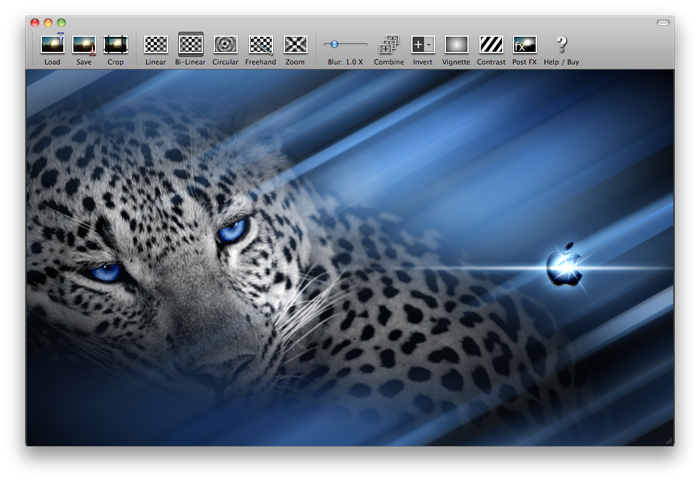
Task: Minimize window with yellow button
Action: pyautogui.click(x=48, y=23)
